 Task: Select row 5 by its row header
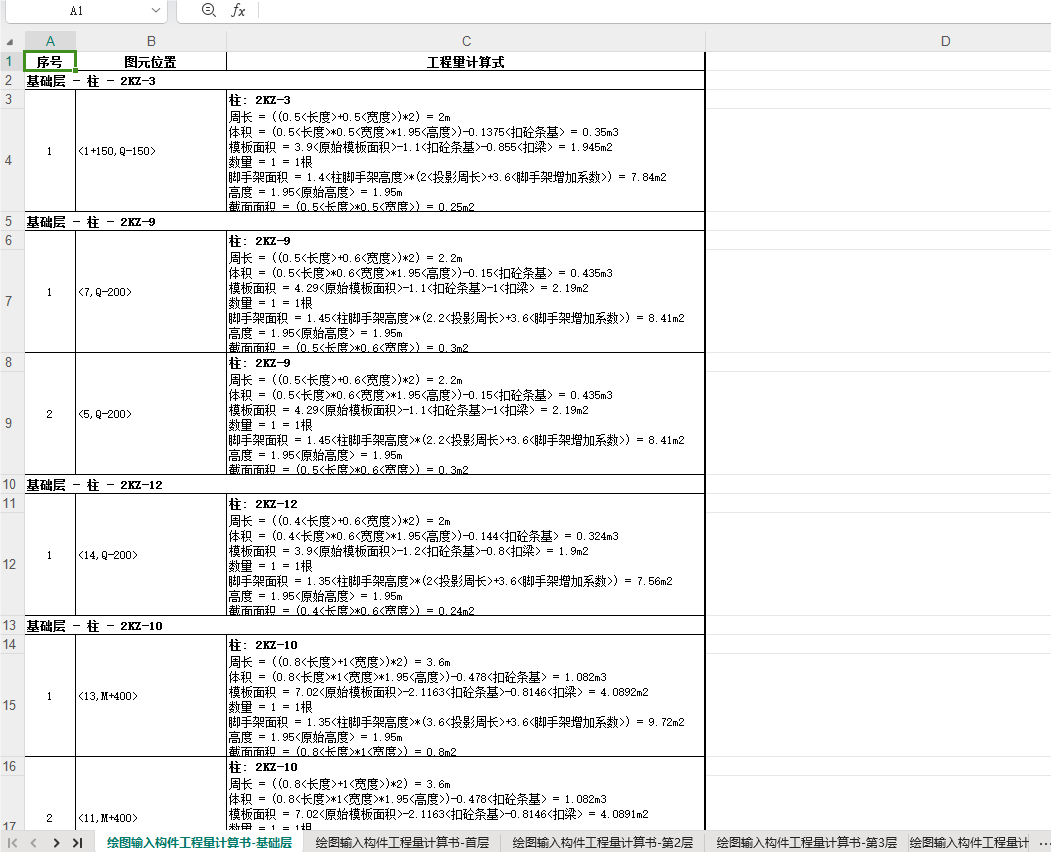pos(9,221)
